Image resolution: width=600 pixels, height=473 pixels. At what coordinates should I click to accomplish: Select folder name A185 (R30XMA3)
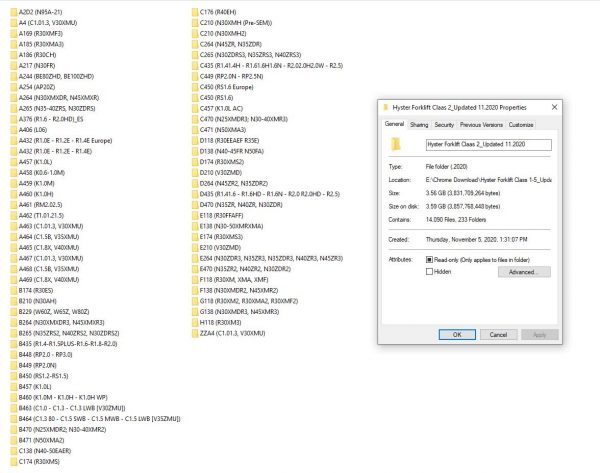pyautogui.click(x=41, y=44)
